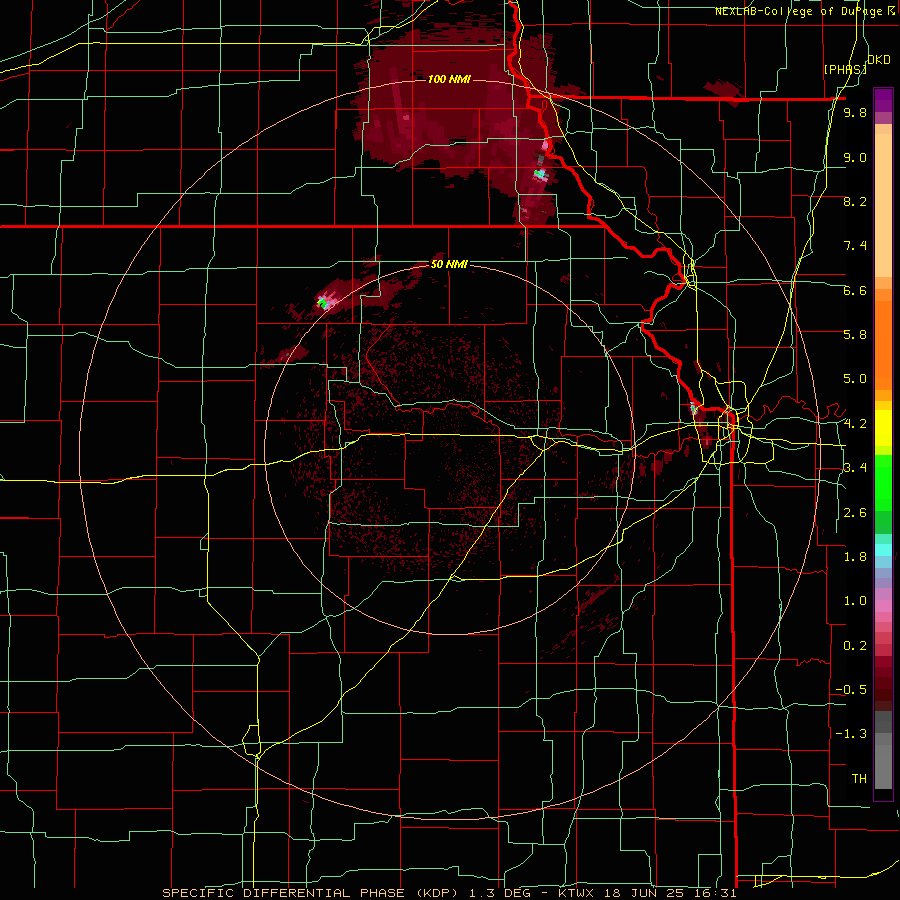The height and width of the screenshot is (900, 900).
Task: Click the 9.8 legend value
Action: (x=855, y=112)
